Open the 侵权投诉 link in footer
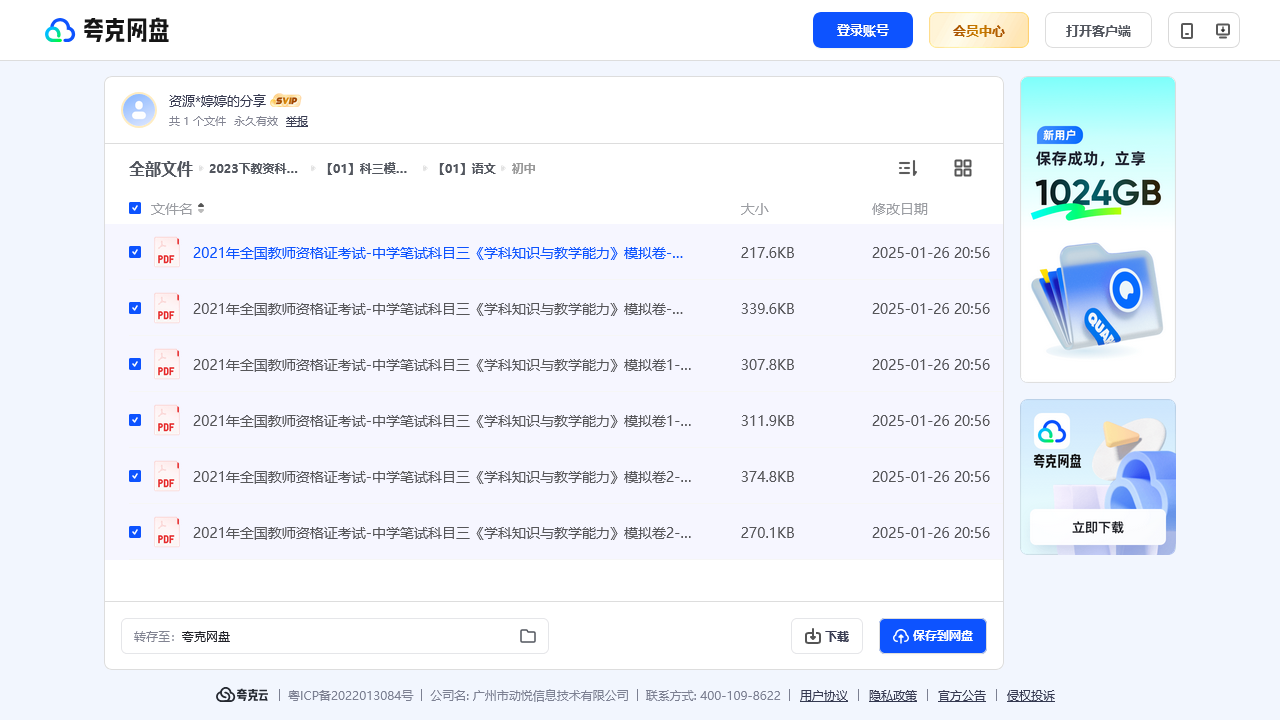Screen dimensions: 1280x720 point(1031,696)
